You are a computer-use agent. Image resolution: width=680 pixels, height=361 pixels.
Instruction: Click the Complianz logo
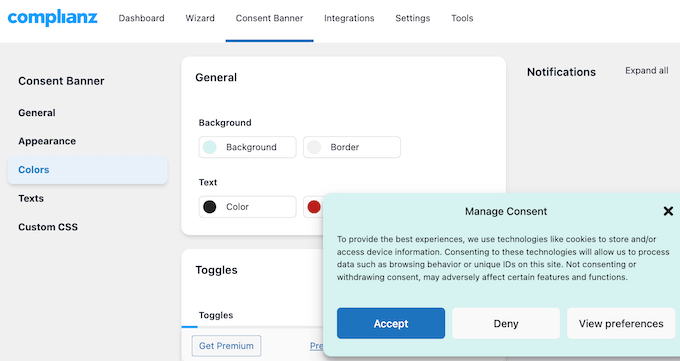tap(52, 18)
